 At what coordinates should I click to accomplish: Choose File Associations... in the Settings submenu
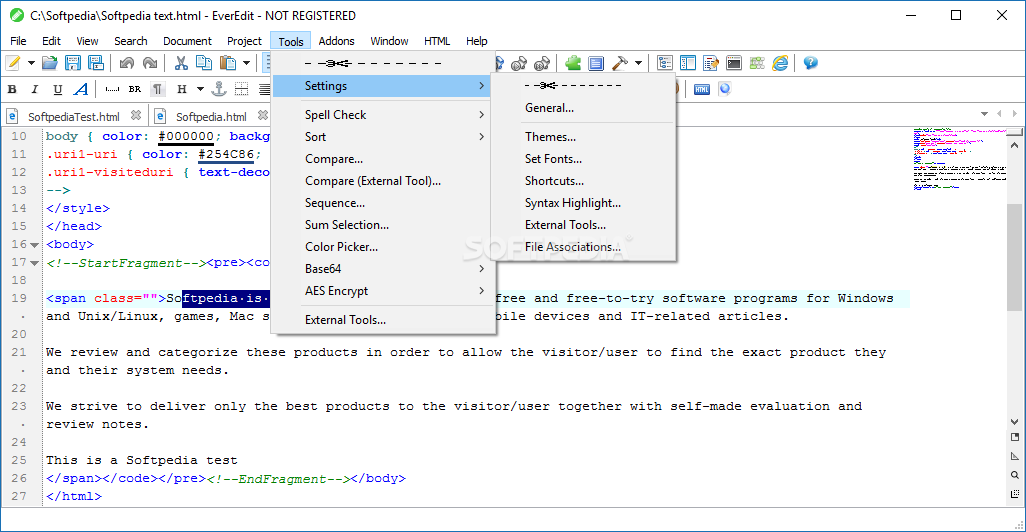(x=584, y=247)
